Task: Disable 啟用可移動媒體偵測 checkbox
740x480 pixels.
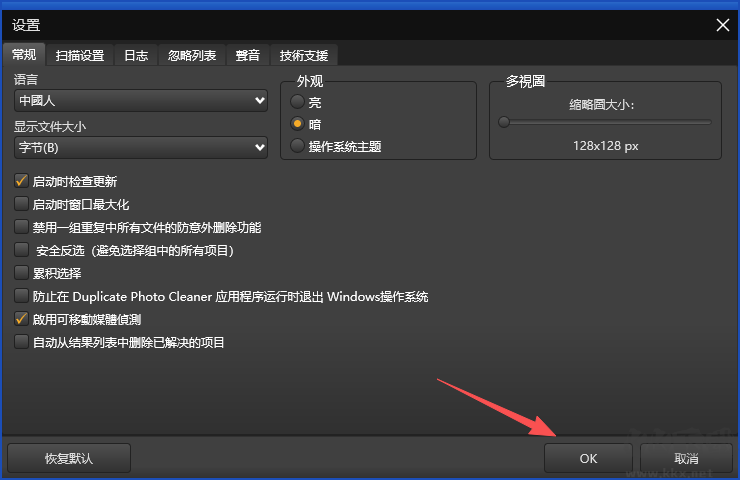Action: tap(22, 319)
